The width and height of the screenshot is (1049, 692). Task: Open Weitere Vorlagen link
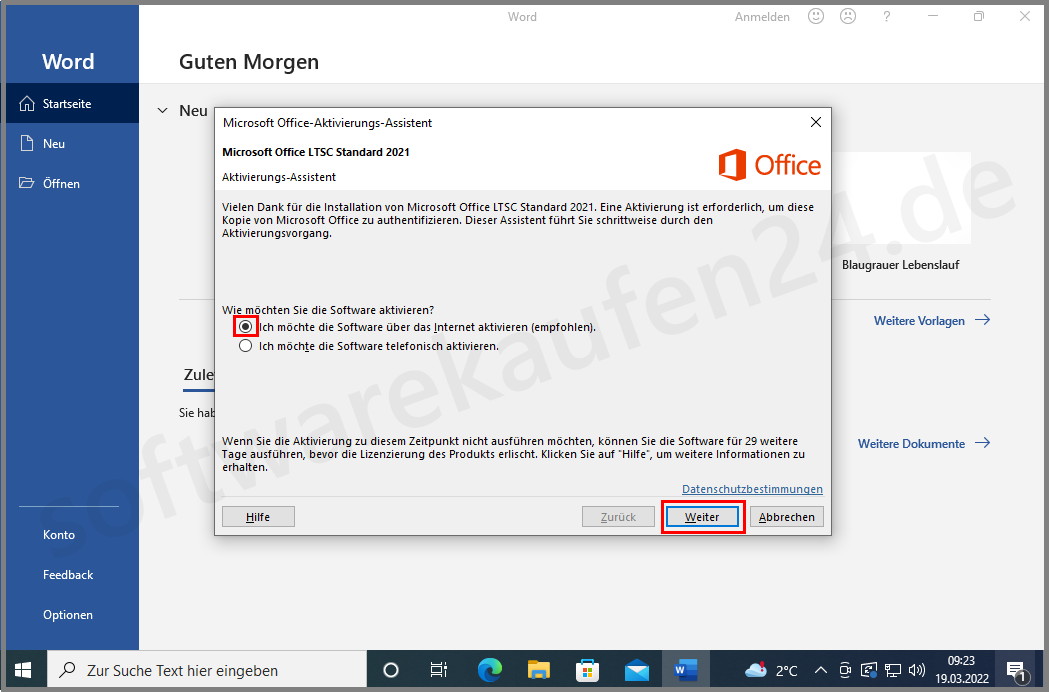point(932,321)
